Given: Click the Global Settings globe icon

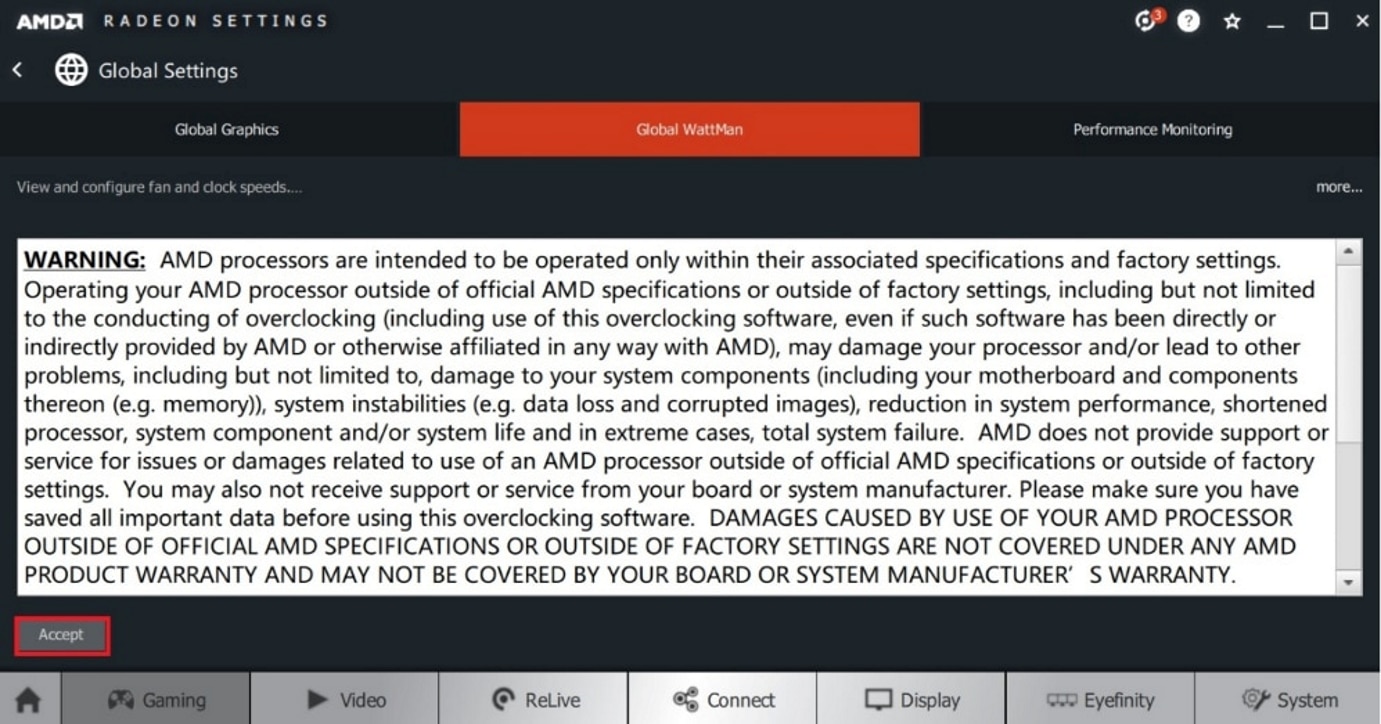Looking at the screenshot, I should coord(71,70).
